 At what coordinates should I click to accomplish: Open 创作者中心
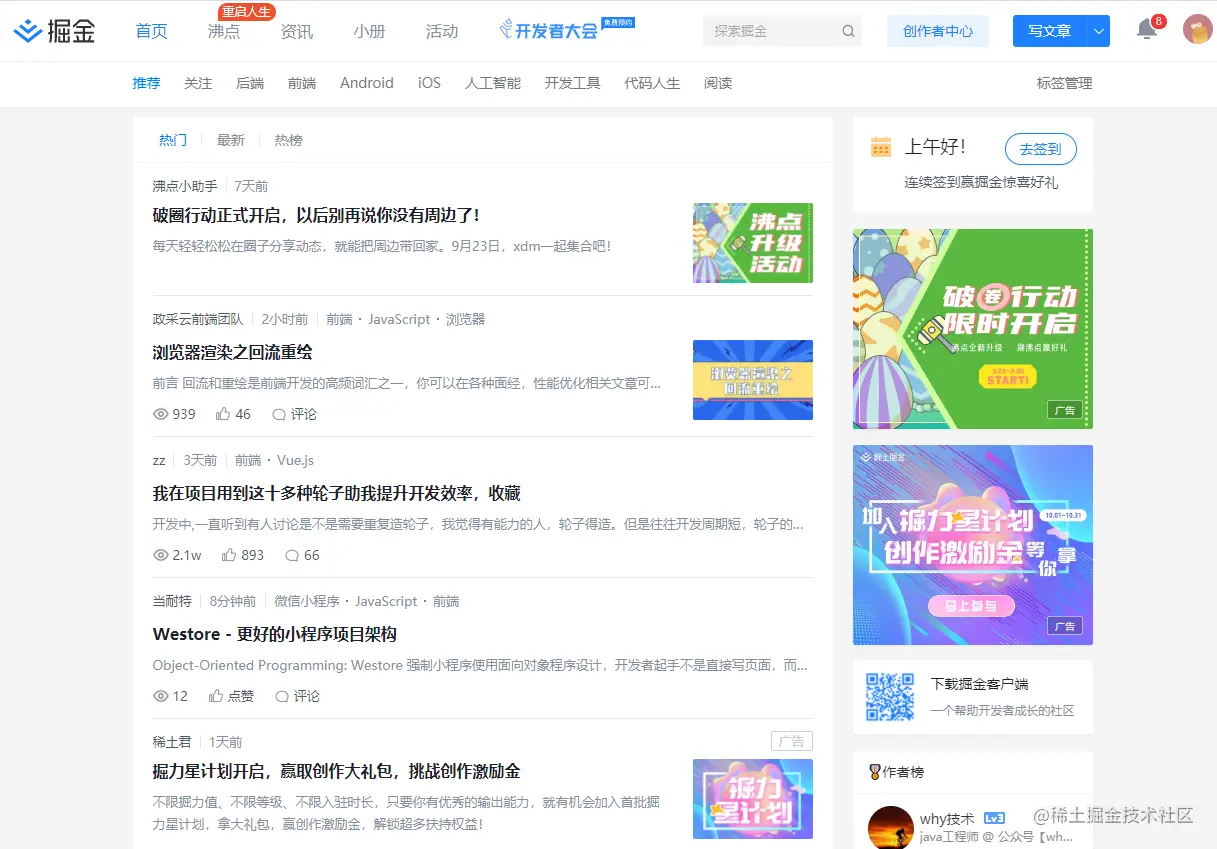(938, 31)
